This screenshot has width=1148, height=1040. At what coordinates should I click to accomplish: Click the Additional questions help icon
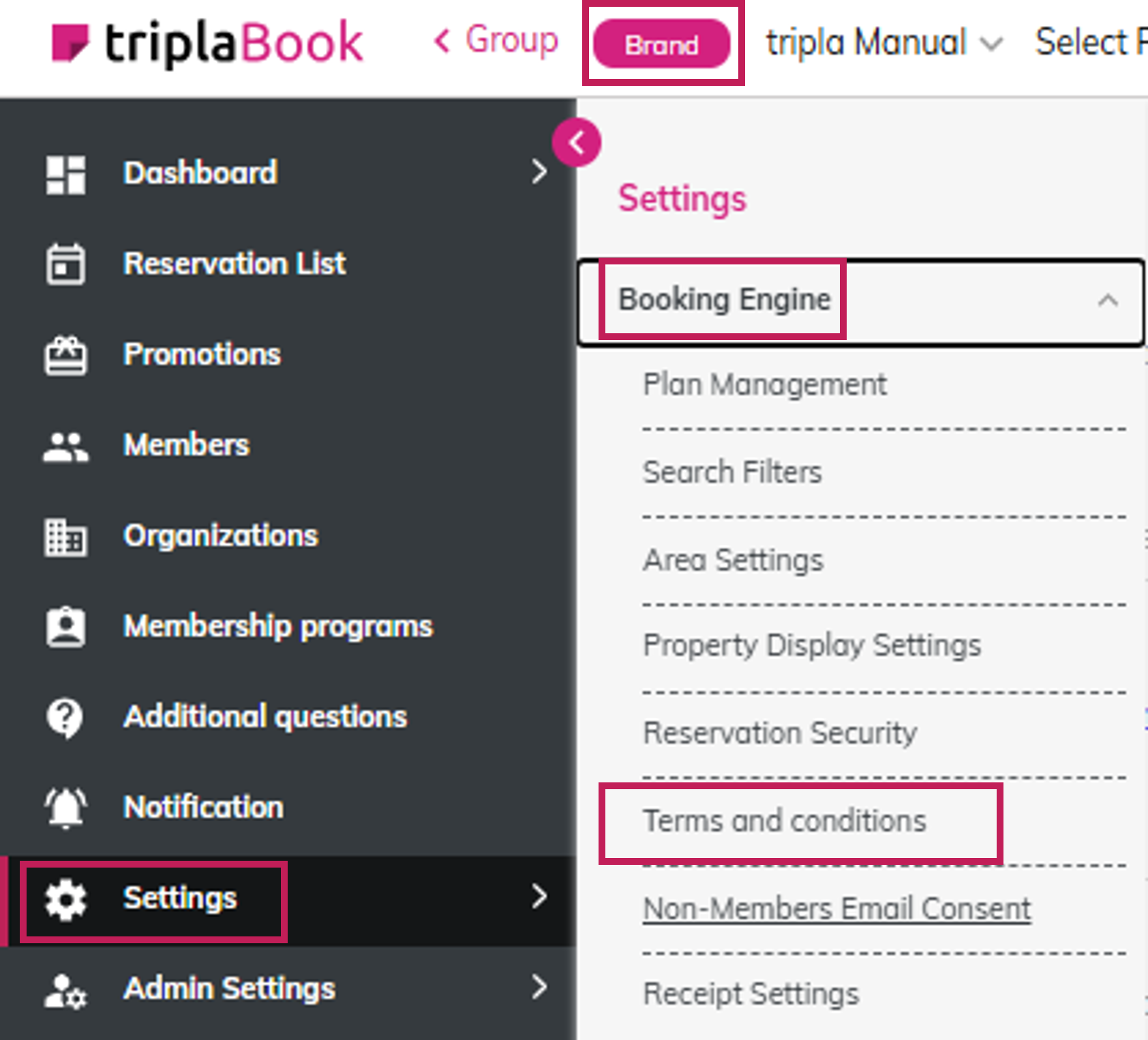[65, 718]
